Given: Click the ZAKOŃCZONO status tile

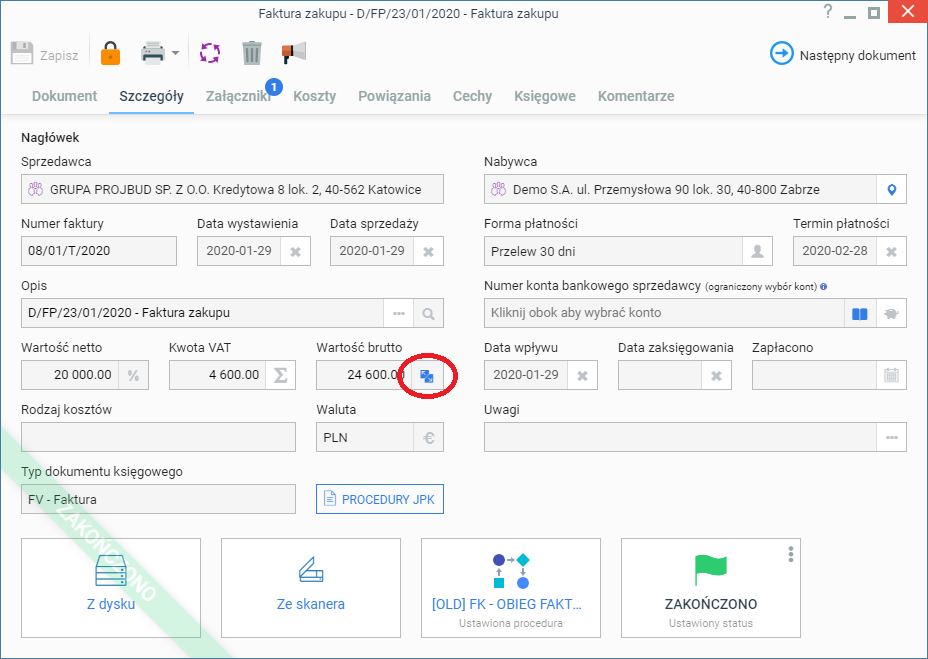Looking at the screenshot, I should pyautogui.click(x=711, y=588).
